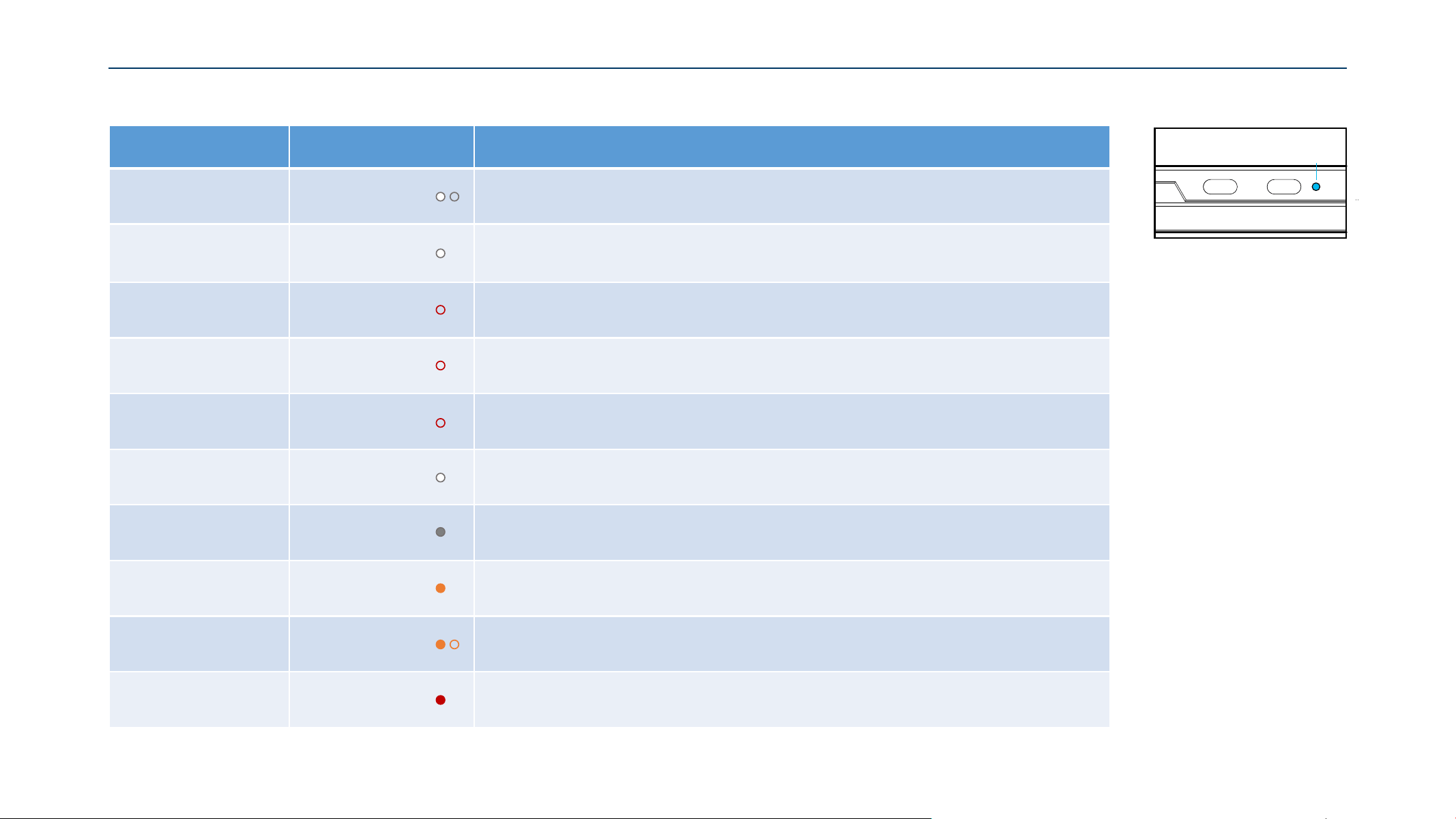1456x819 pixels.
Task: Click the oval port nearest the blue LED
Action: (x=1284, y=187)
